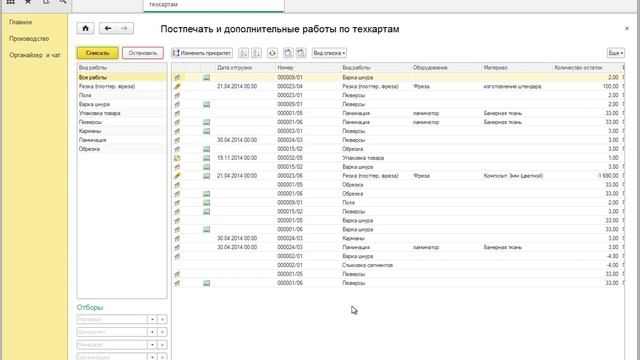Screen dimensions: 640x360
Task: Open picture icon in 000015/02 Обрезка row
Action: point(207,149)
